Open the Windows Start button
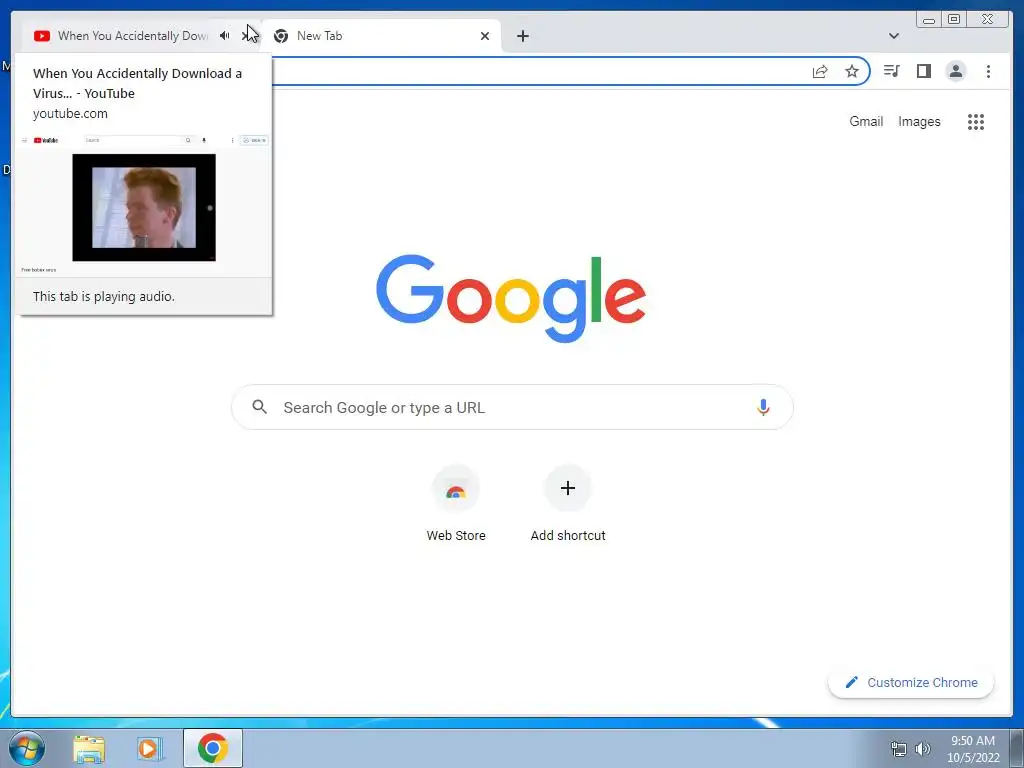Screen dimensions: 1024x768 click(x=27, y=748)
